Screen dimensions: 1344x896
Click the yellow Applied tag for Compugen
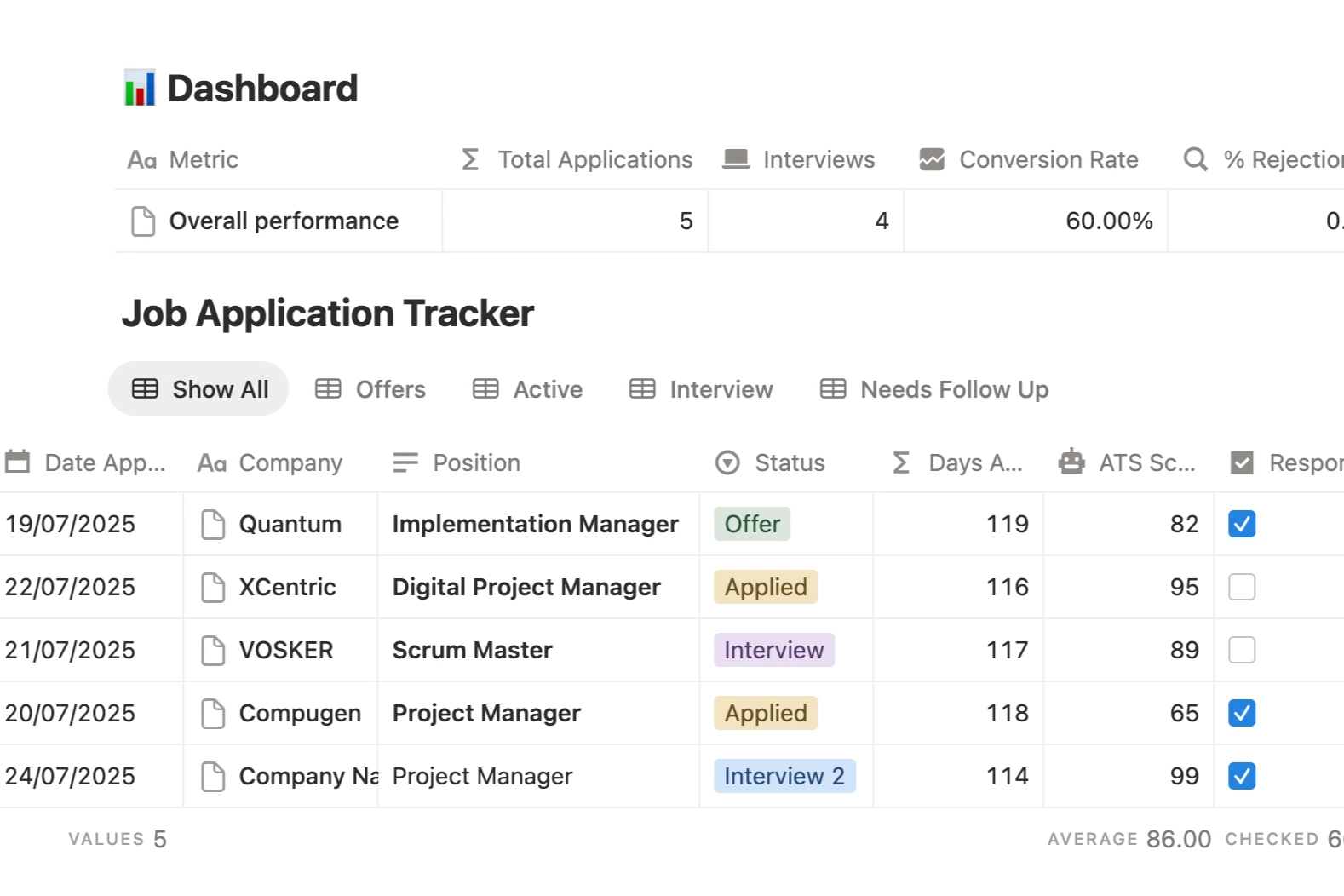coord(765,714)
